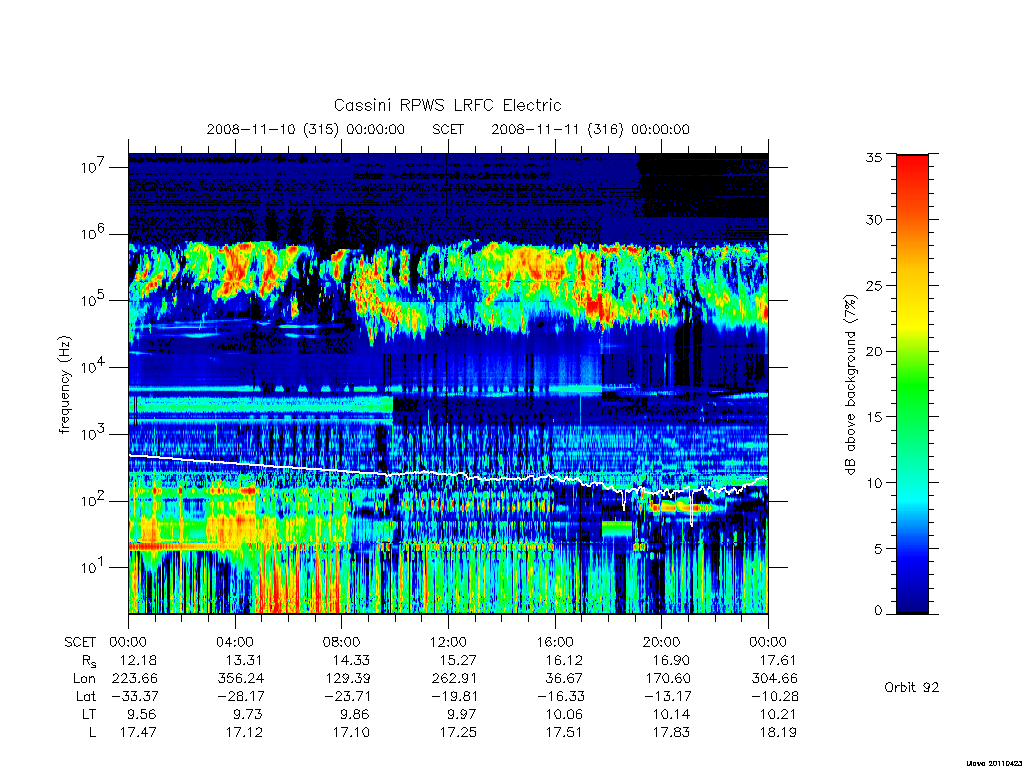Click the 10^4 frequency axis tick label
This screenshot has width=1024, height=768.
pyautogui.click(x=94, y=367)
